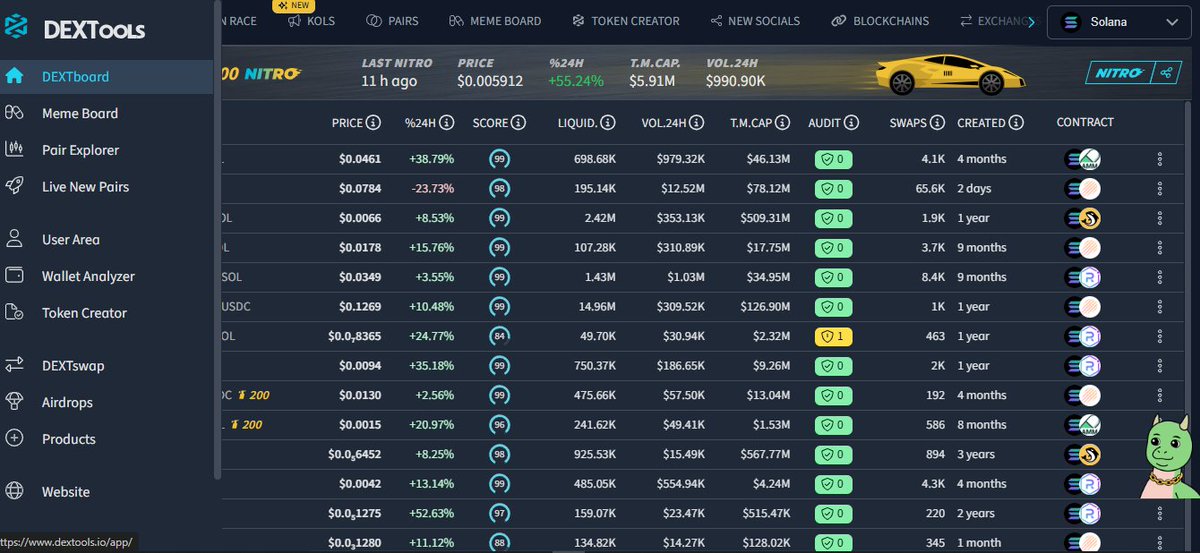
Task: Switch to MEME BOARD in top navigation
Action: 495,21
